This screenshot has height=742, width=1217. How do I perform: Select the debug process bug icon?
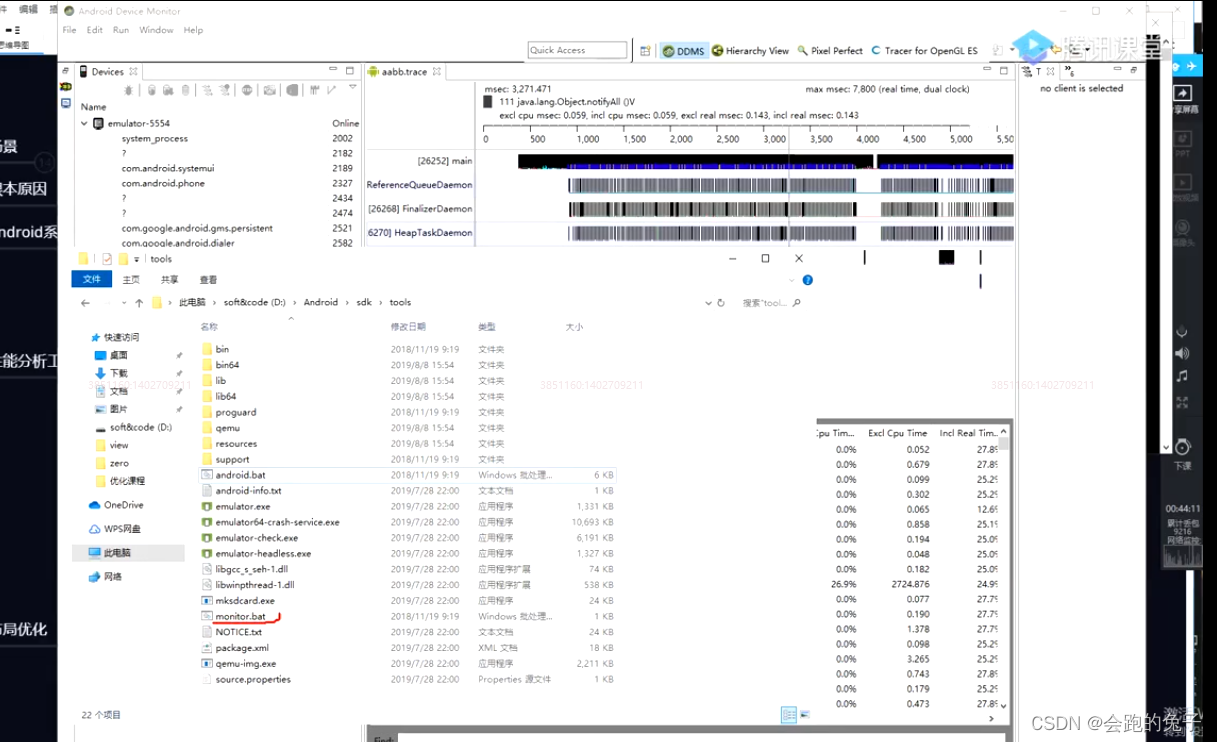point(128,90)
